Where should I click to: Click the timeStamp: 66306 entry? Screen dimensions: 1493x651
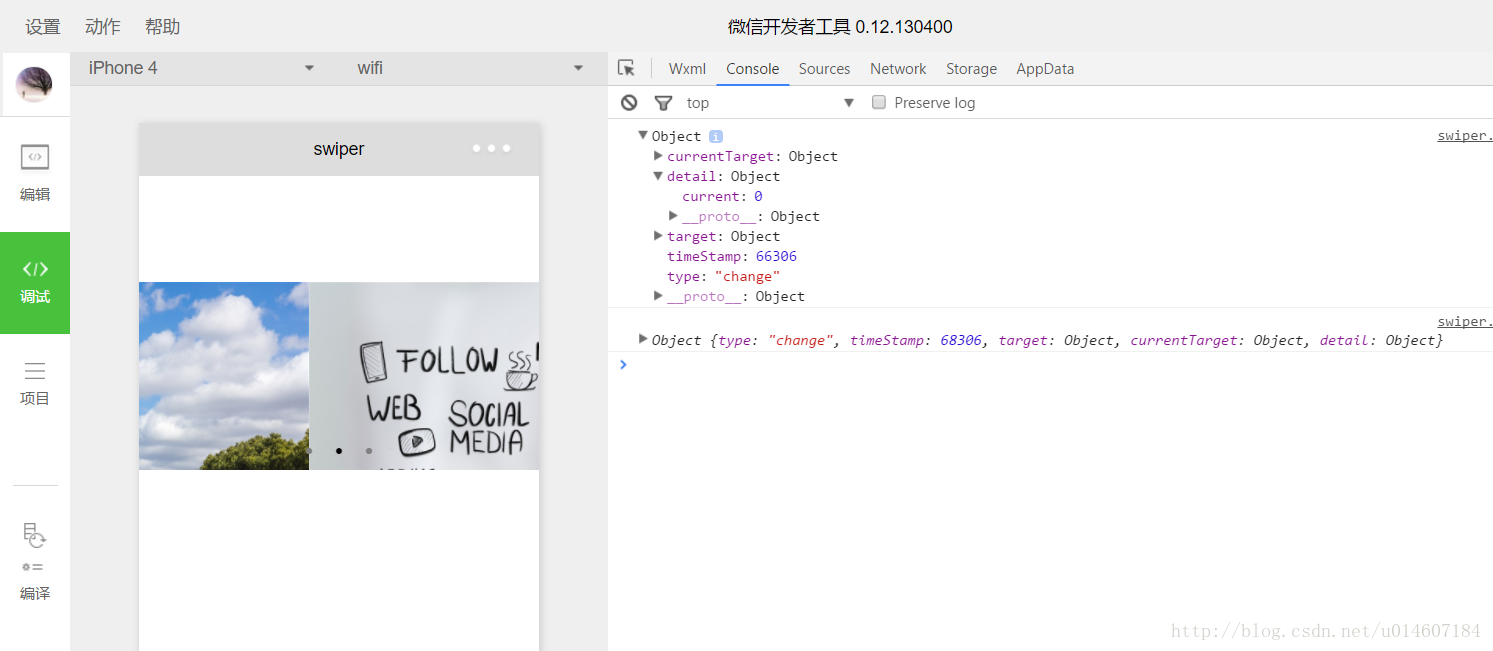[x=732, y=256]
